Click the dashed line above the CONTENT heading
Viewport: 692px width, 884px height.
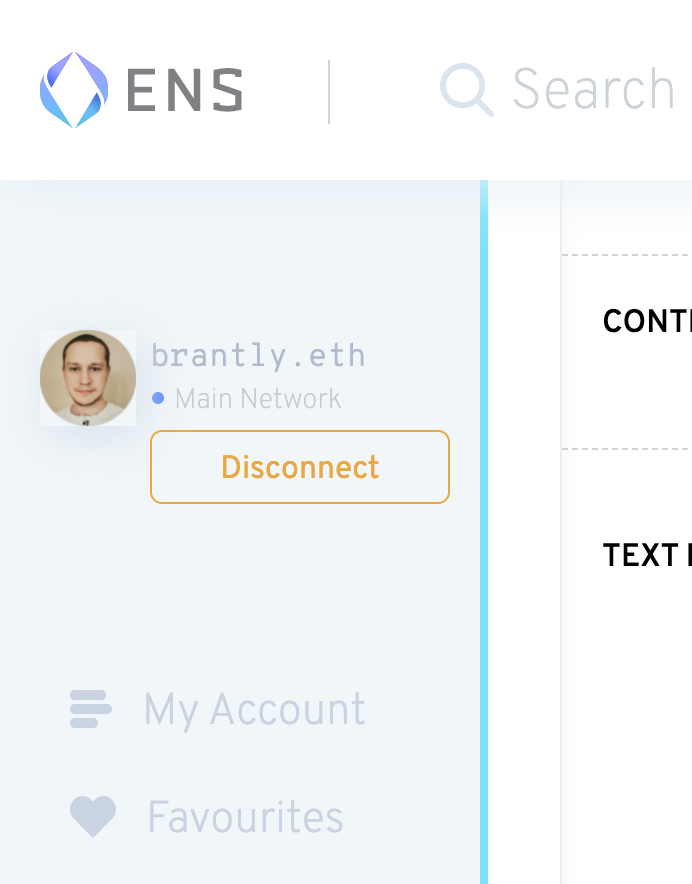pyautogui.click(x=627, y=255)
